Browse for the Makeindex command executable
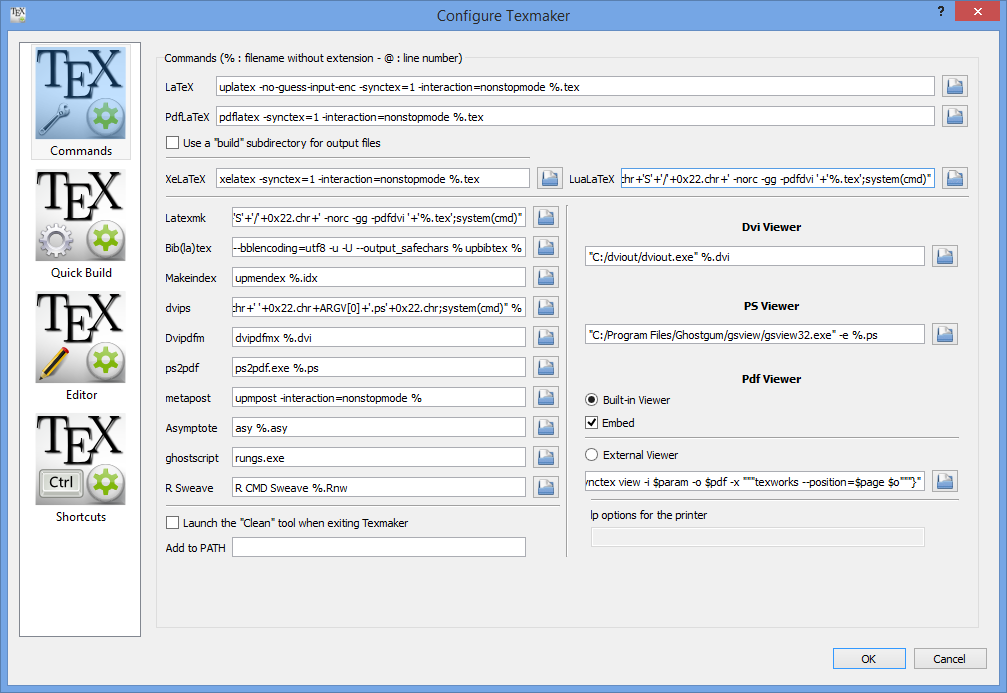The height and width of the screenshot is (693, 1007). pyautogui.click(x=546, y=277)
